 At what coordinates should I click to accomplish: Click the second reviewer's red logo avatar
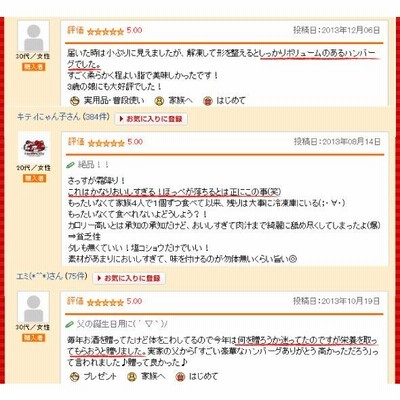pos(34,147)
